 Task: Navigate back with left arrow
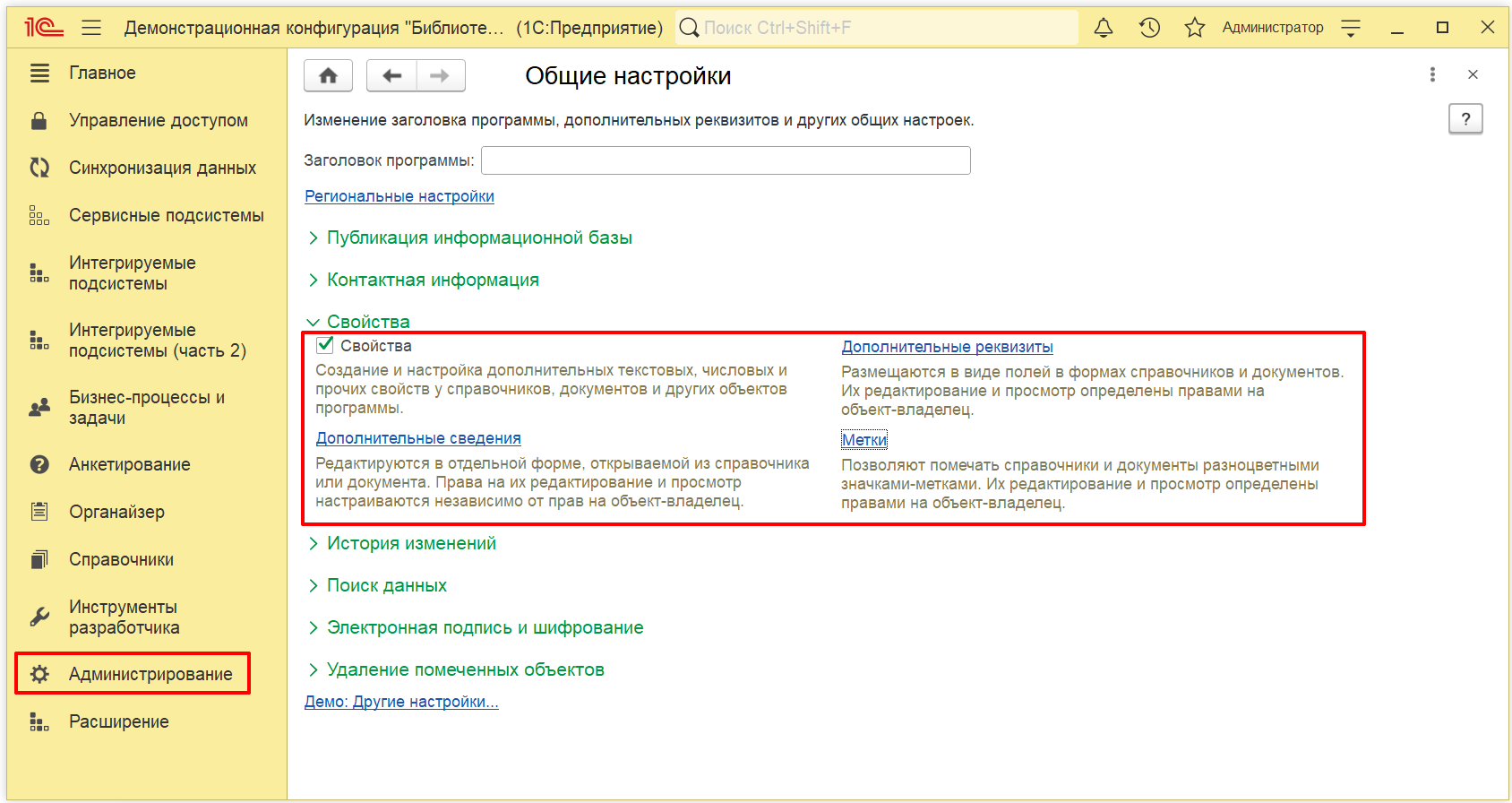[391, 75]
